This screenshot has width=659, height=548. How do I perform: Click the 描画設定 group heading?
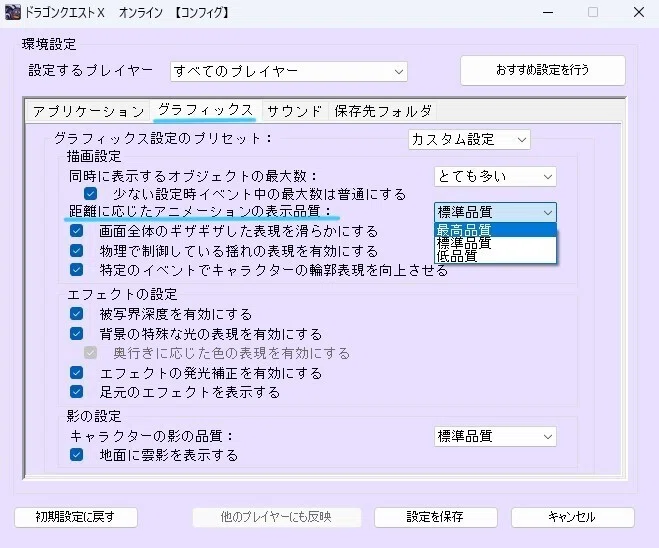click(94, 156)
